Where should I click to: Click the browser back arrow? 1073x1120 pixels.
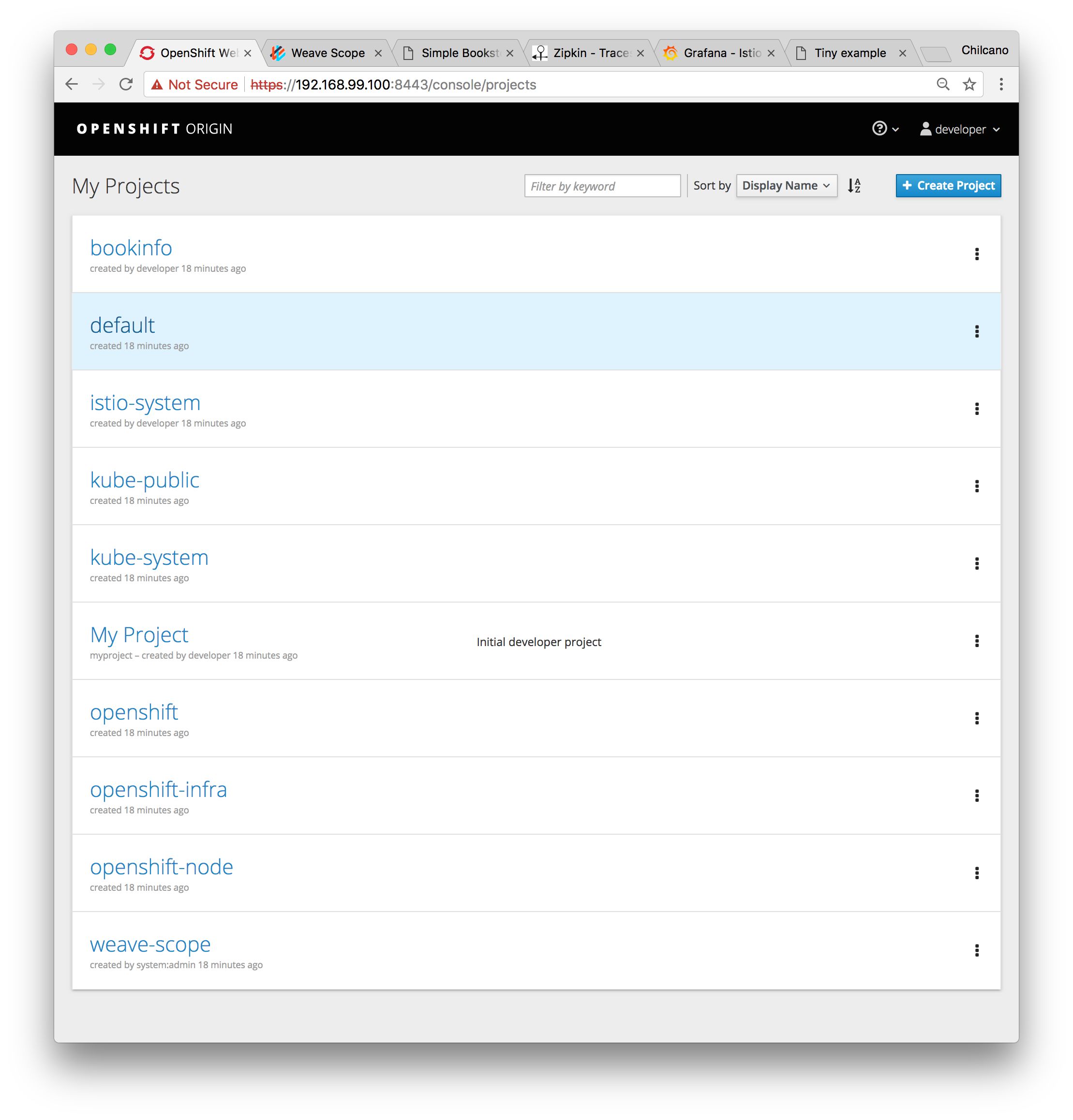pyautogui.click(x=72, y=85)
